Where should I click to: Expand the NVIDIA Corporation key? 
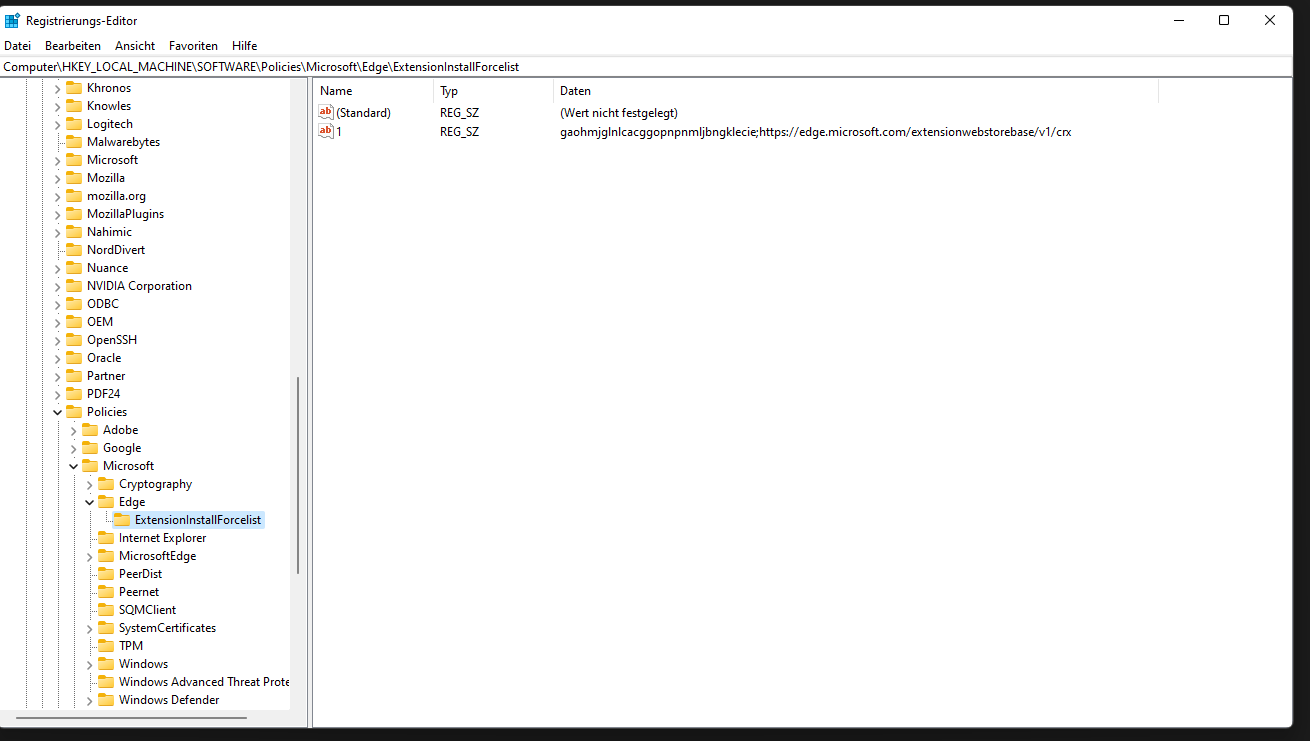[x=57, y=286]
